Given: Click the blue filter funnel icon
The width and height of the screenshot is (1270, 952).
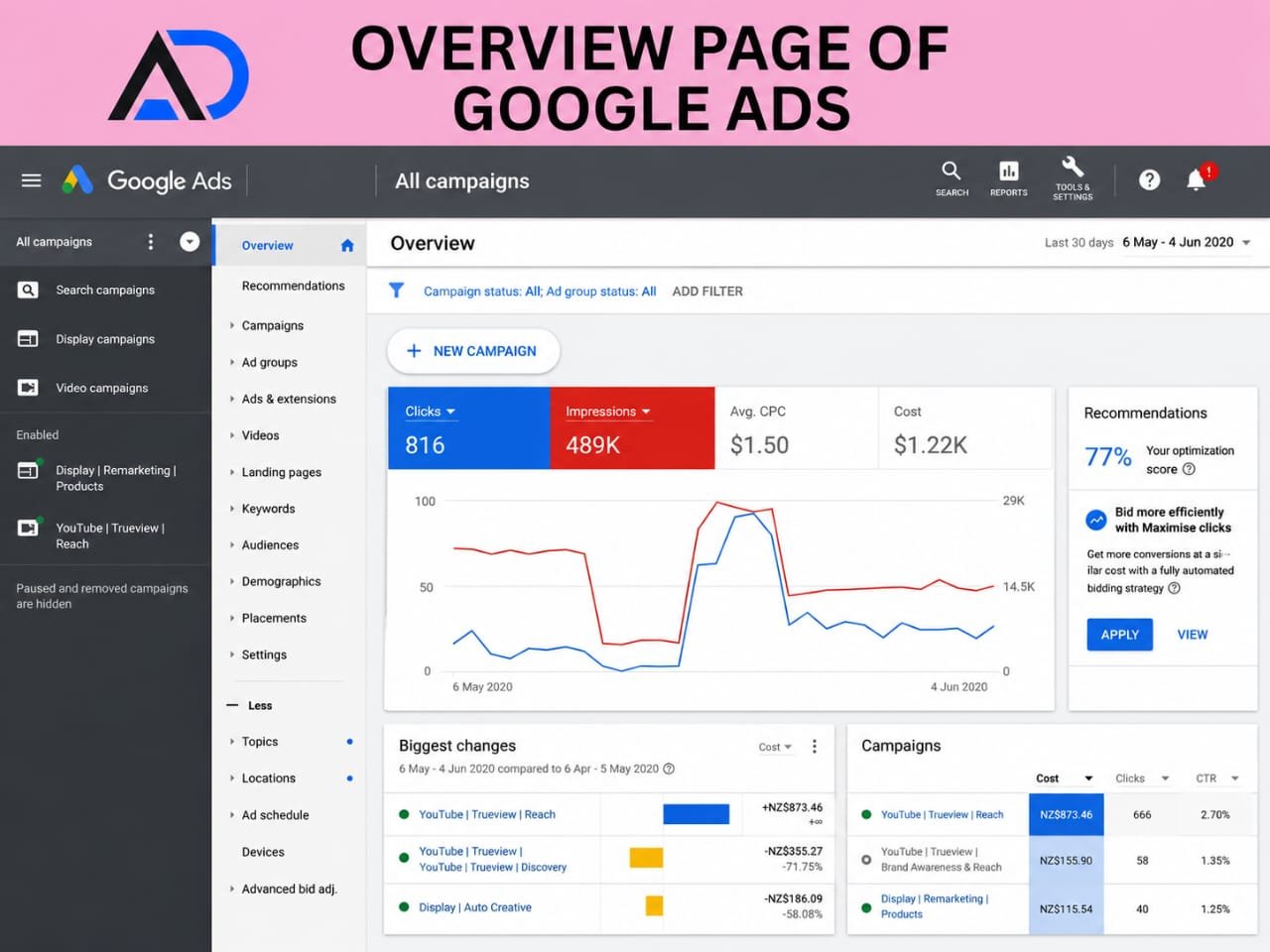Looking at the screenshot, I should click(x=396, y=291).
